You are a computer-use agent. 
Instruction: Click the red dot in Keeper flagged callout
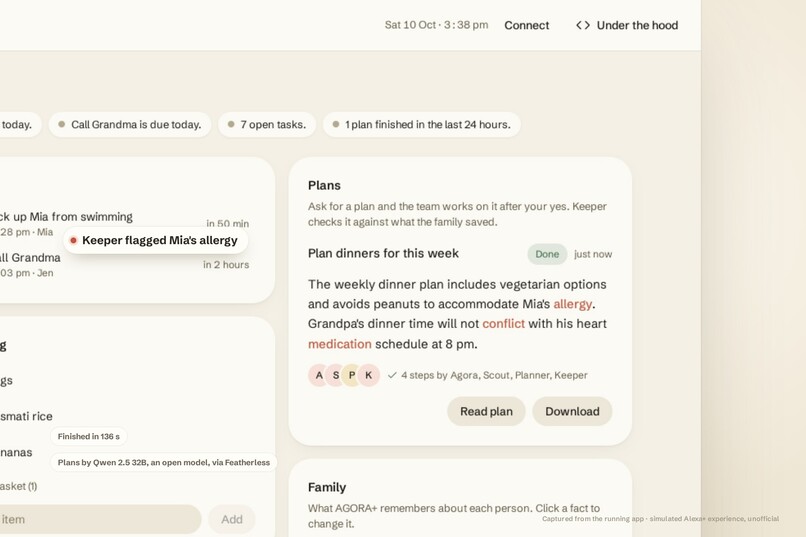coord(73,240)
